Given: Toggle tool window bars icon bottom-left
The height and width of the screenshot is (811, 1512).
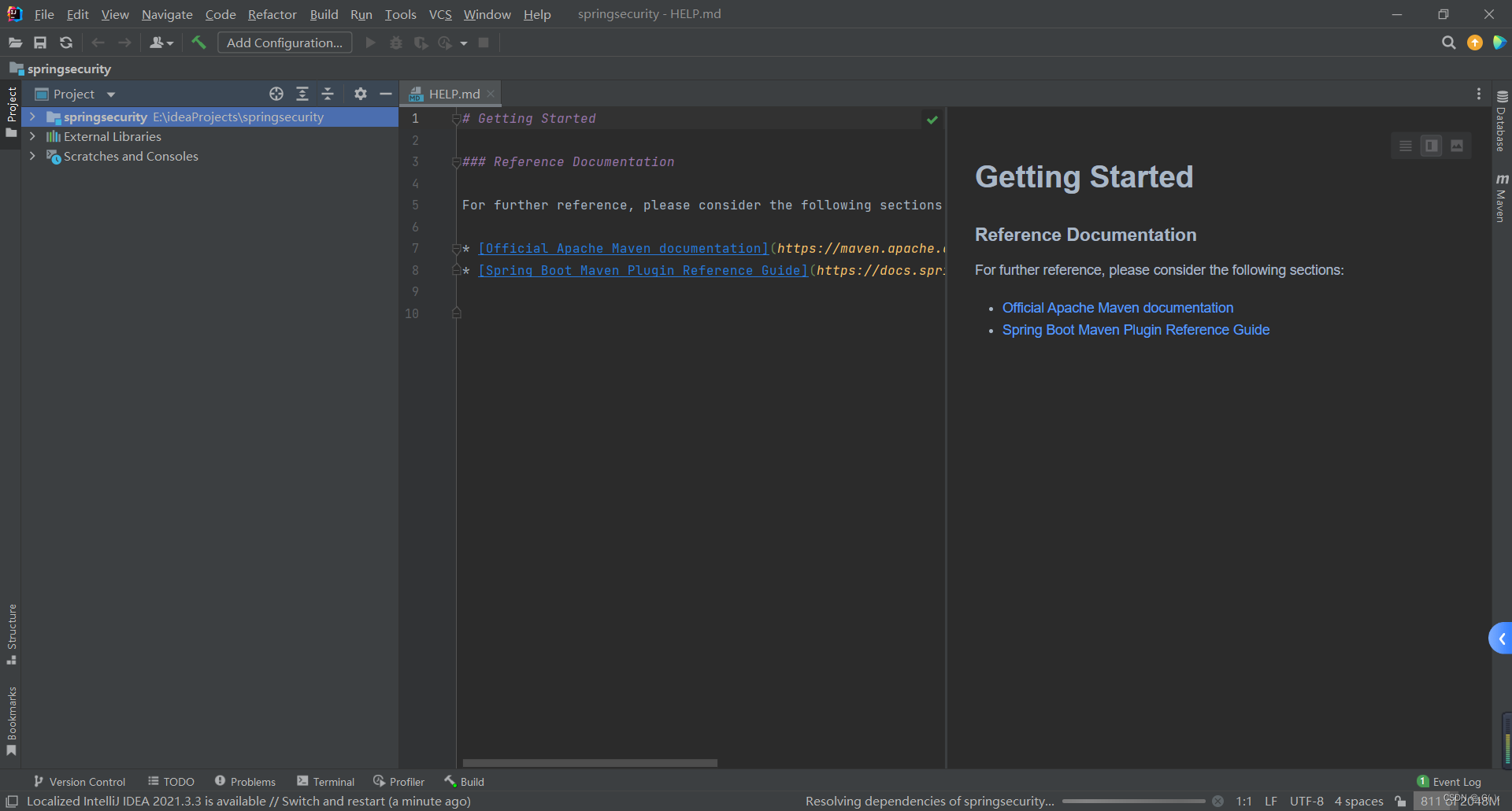Looking at the screenshot, I should [x=12, y=802].
